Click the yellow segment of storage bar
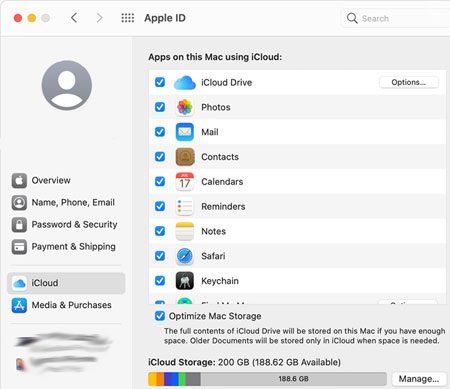Screen dimensions: 450x389 click(152, 379)
